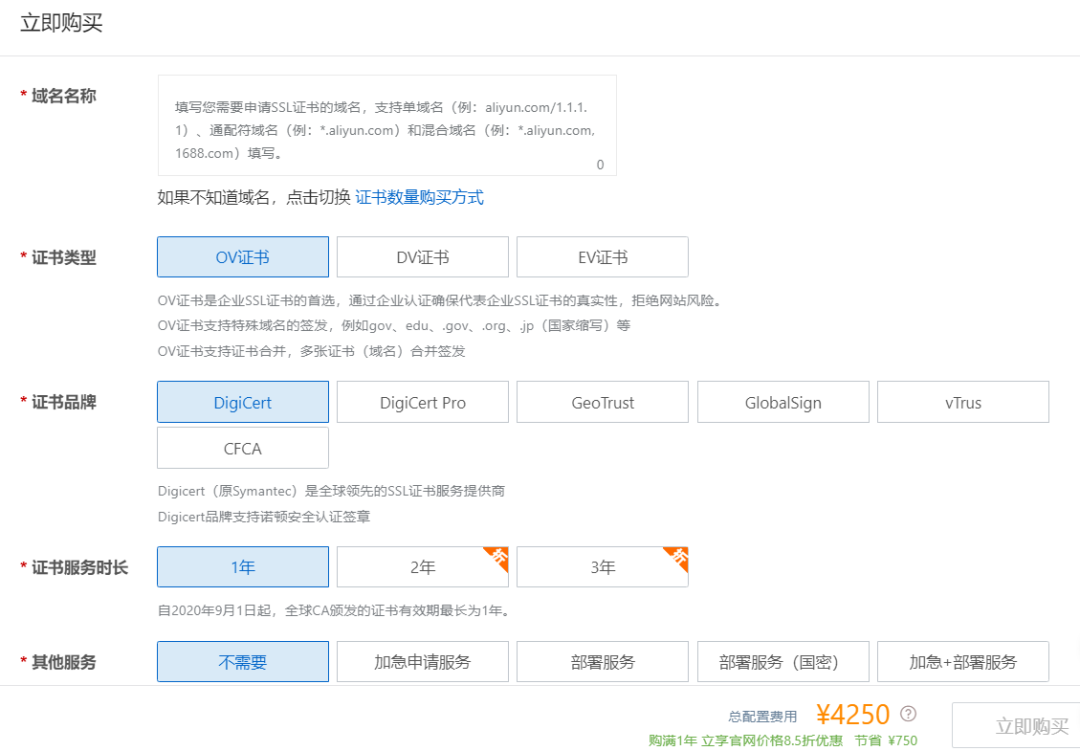Screen dimensions: 1080x751
Task: Click the help icon next to ¥4250
Action: pos(908,713)
